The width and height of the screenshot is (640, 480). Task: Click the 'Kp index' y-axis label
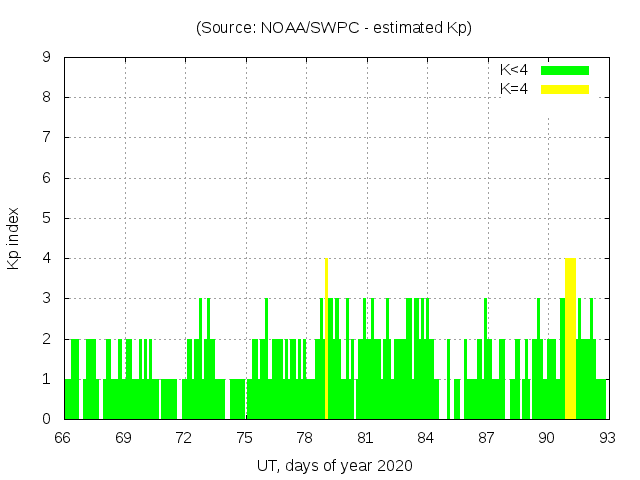14,238
